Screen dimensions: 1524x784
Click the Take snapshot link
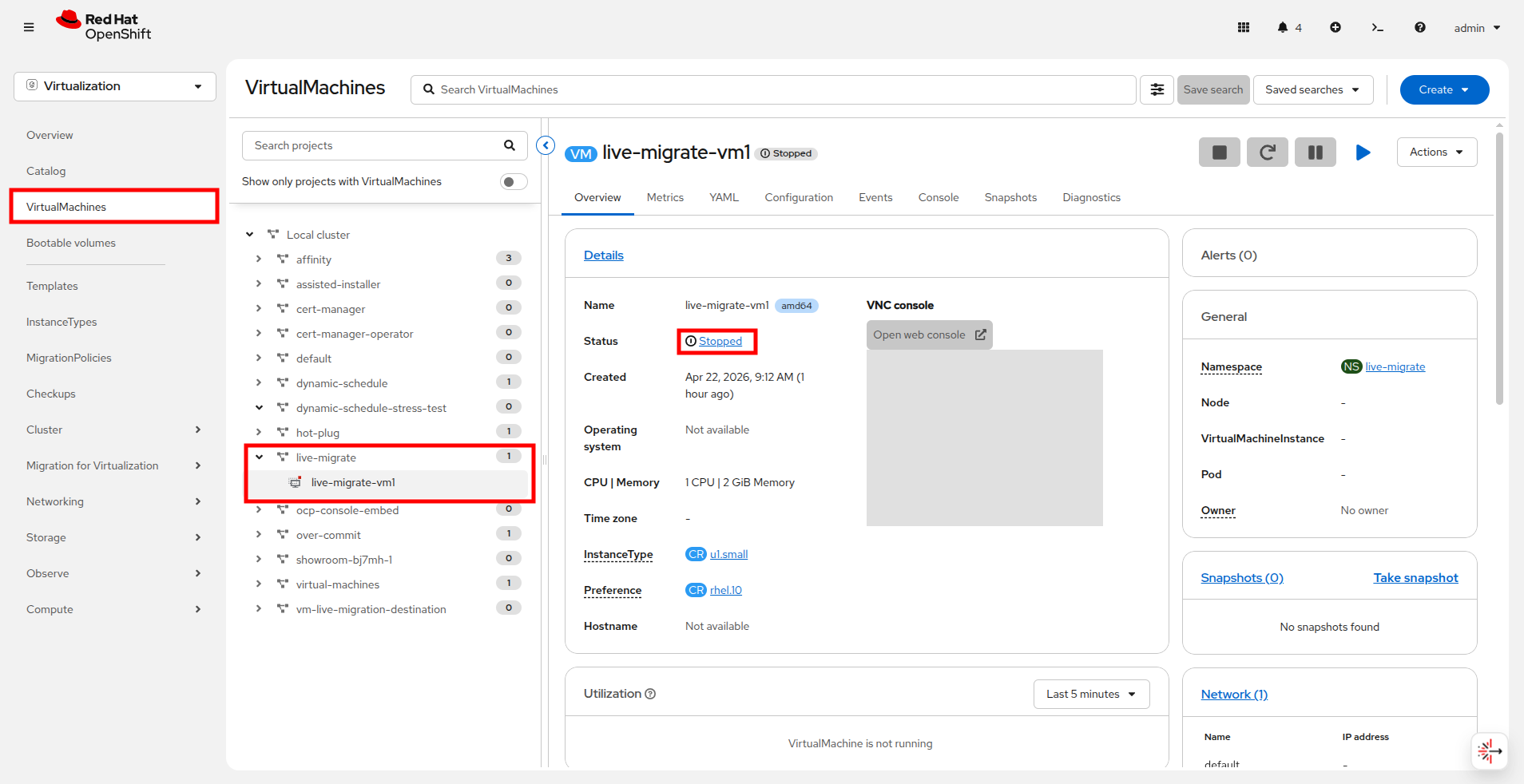(x=1415, y=577)
